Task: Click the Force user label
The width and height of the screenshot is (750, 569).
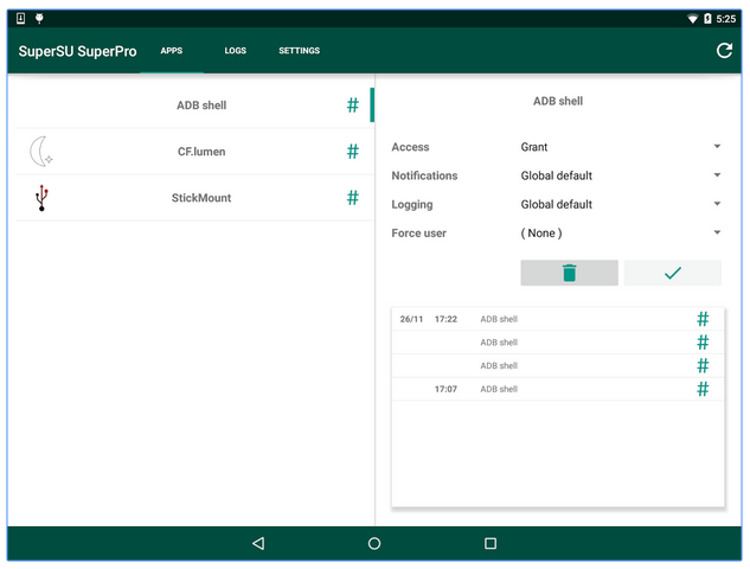Action: coord(419,233)
